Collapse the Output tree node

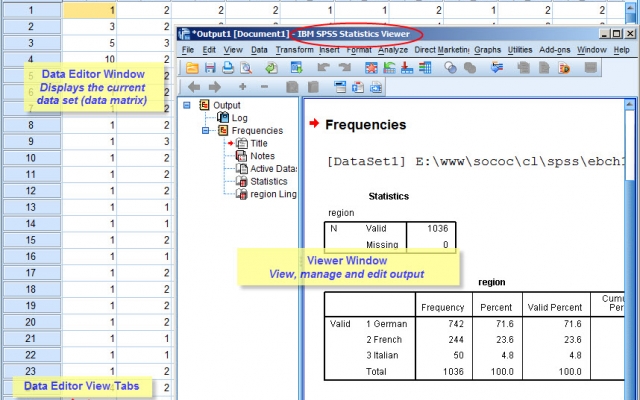tap(187, 105)
